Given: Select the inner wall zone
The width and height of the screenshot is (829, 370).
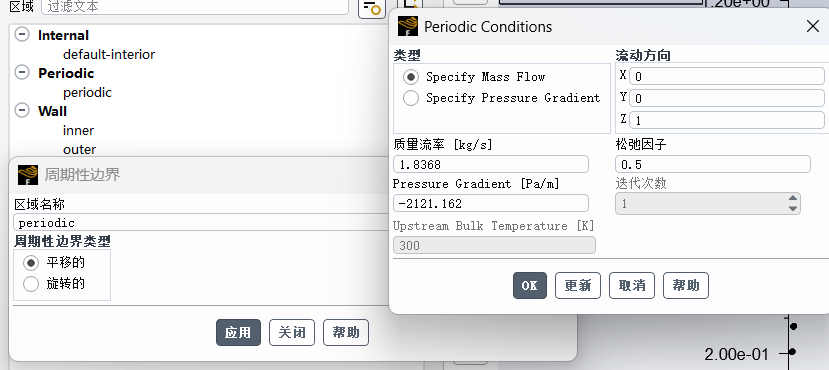Looking at the screenshot, I should 78,130.
